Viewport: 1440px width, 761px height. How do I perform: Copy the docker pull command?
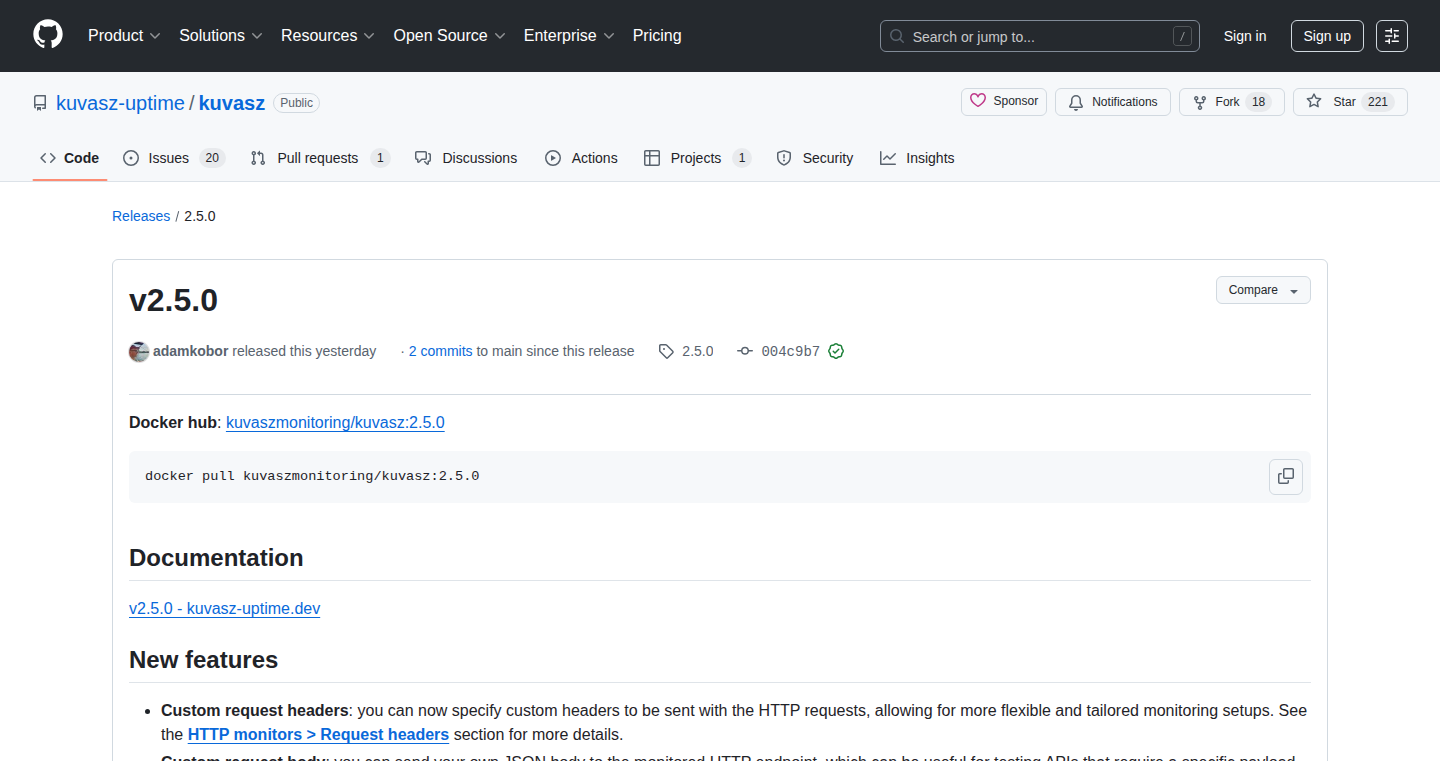1286,476
